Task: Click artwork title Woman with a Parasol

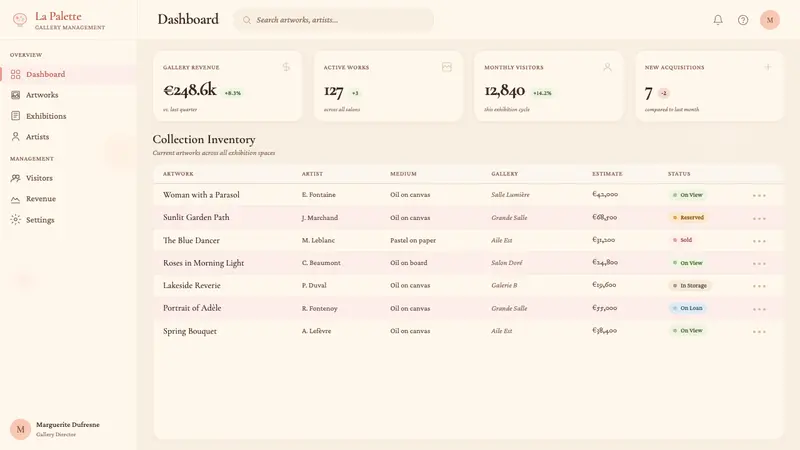Action: coord(201,195)
